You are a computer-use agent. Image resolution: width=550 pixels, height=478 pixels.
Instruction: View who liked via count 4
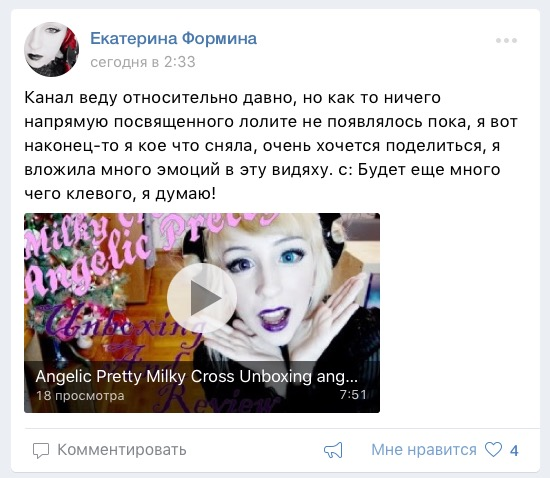click(514, 451)
